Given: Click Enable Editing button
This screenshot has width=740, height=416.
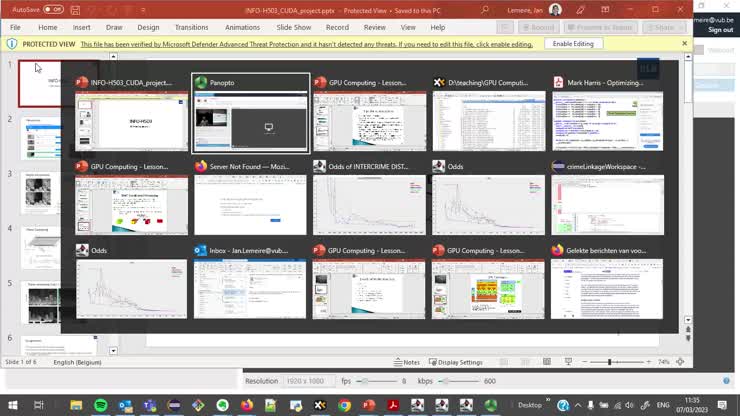Looking at the screenshot, I should tap(573, 44).
